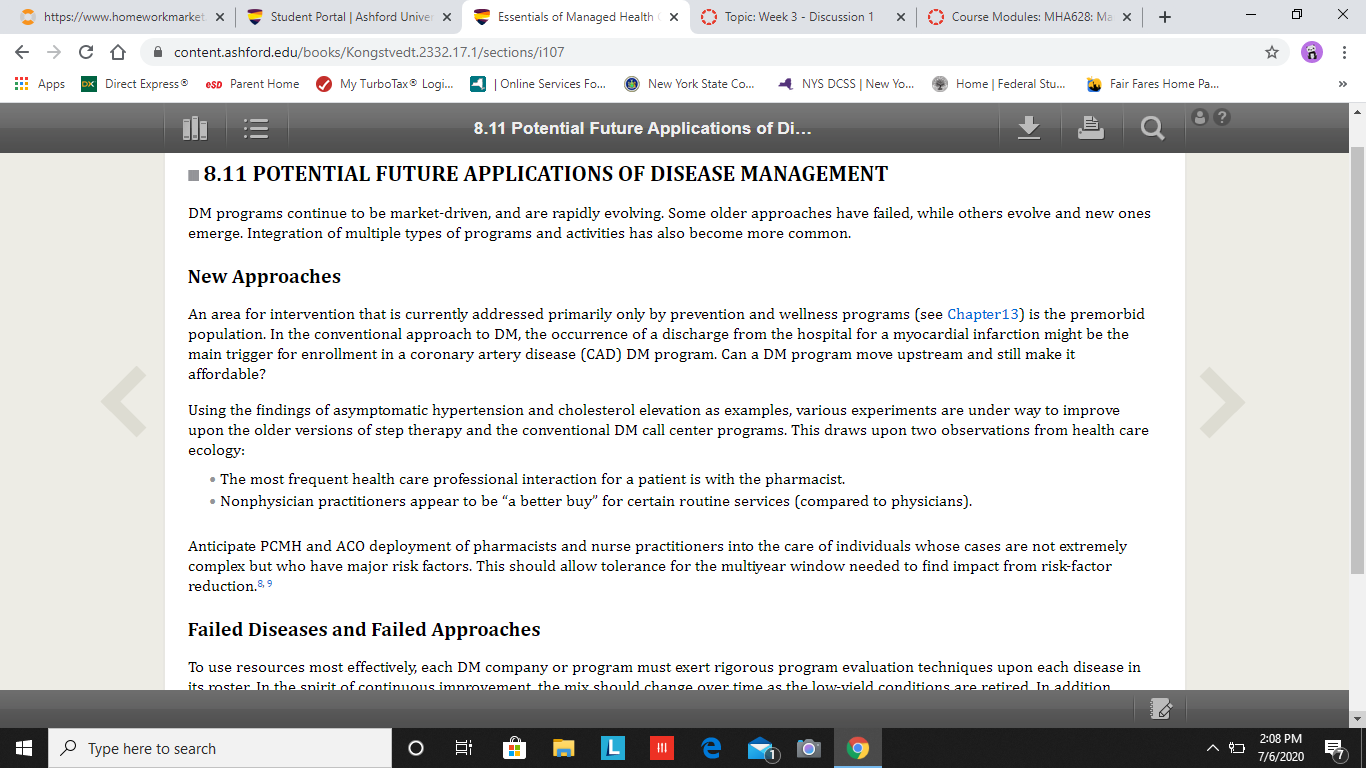Open the Chapter13 link
Viewport: 1366px width, 768px height.
[x=982, y=314]
